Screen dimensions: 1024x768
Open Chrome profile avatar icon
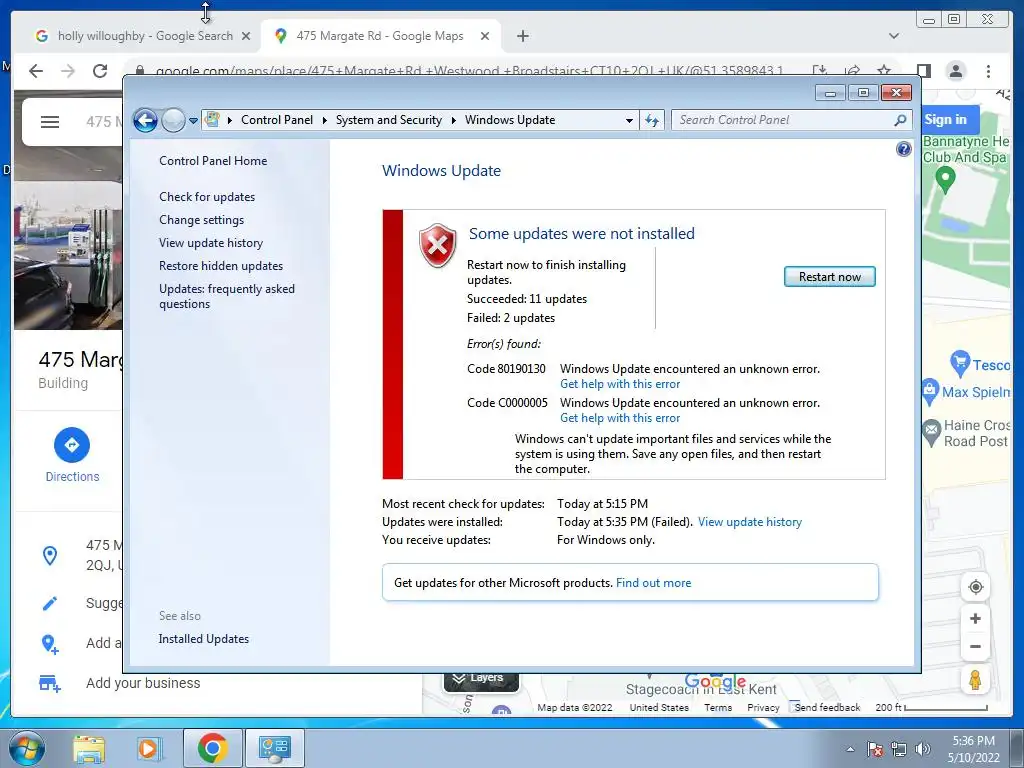click(x=955, y=71)
